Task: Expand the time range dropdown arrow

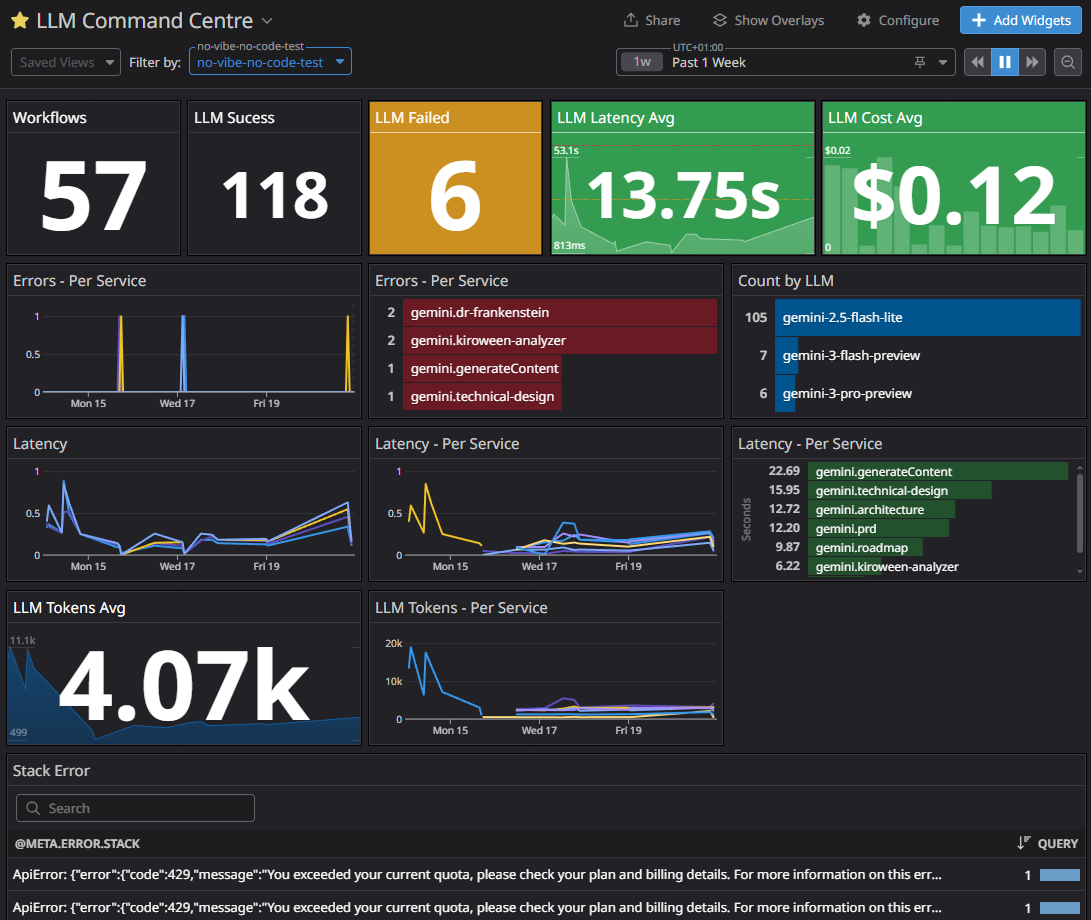Action: point(943,63)
